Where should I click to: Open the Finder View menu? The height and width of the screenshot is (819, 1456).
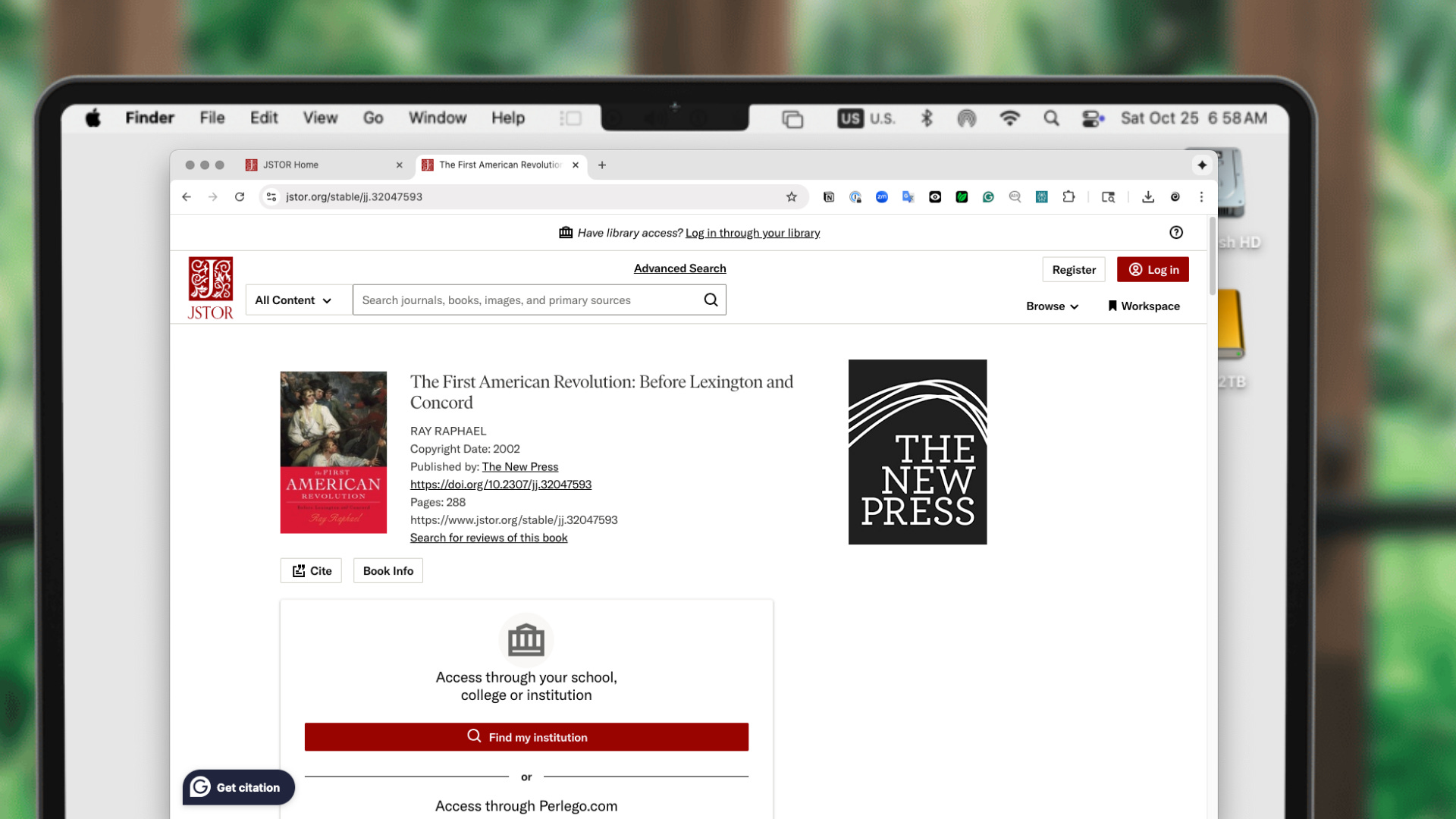(x=320, y=118)
